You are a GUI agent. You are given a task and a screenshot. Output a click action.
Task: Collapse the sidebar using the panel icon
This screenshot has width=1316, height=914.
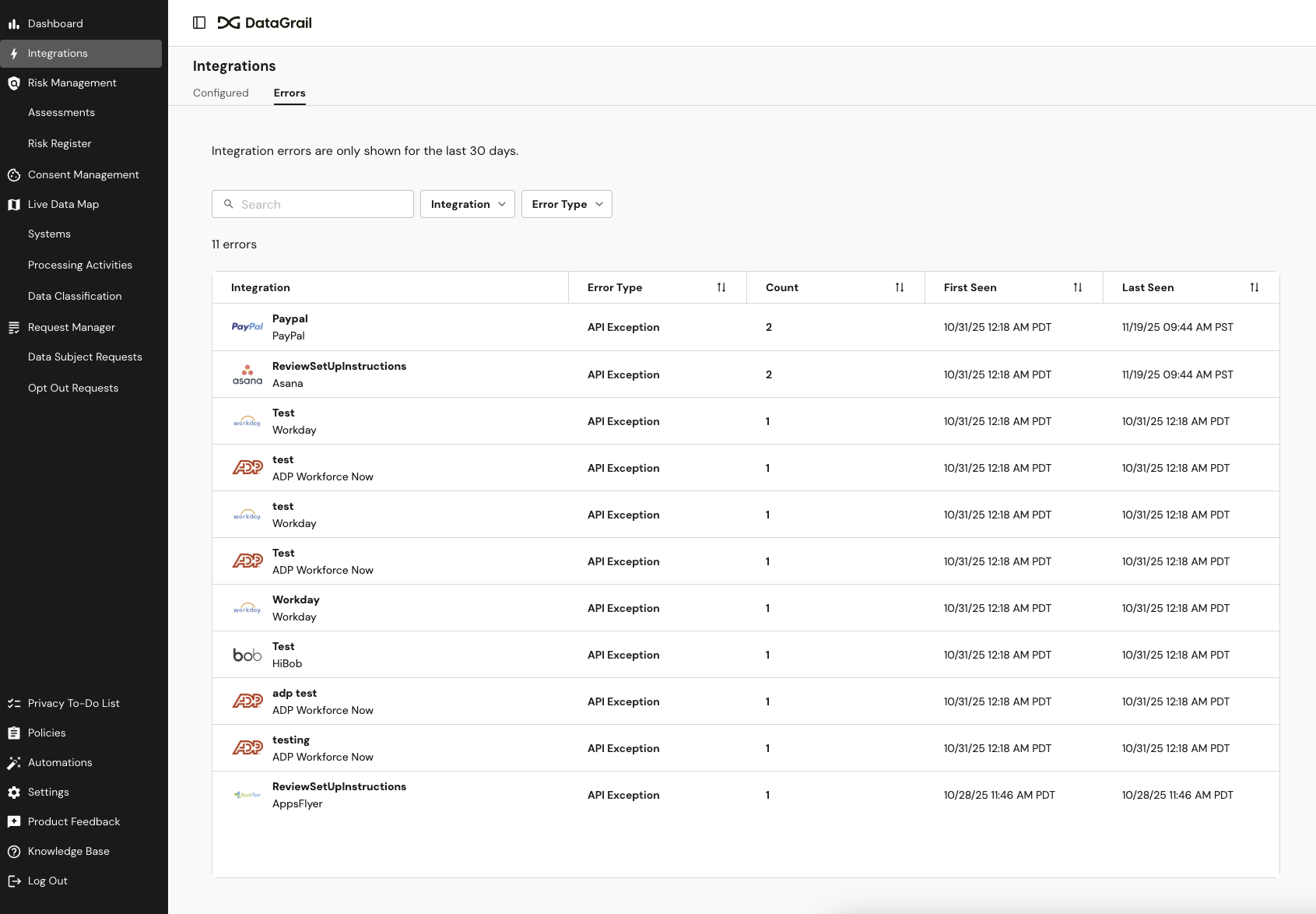tap(199, 23)
